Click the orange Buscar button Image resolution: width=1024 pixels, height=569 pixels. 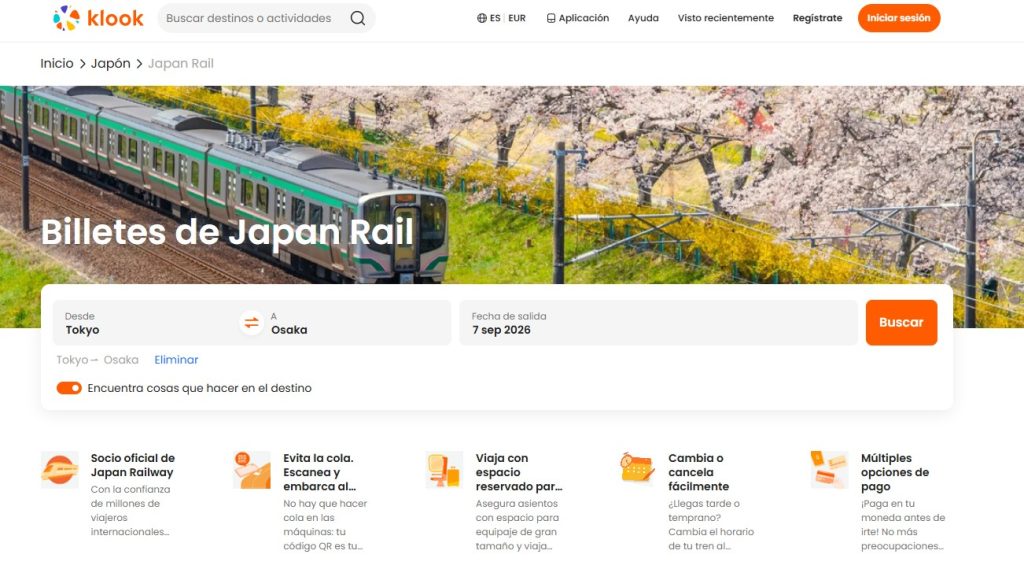pyautogui.click(x=901, y=323)
